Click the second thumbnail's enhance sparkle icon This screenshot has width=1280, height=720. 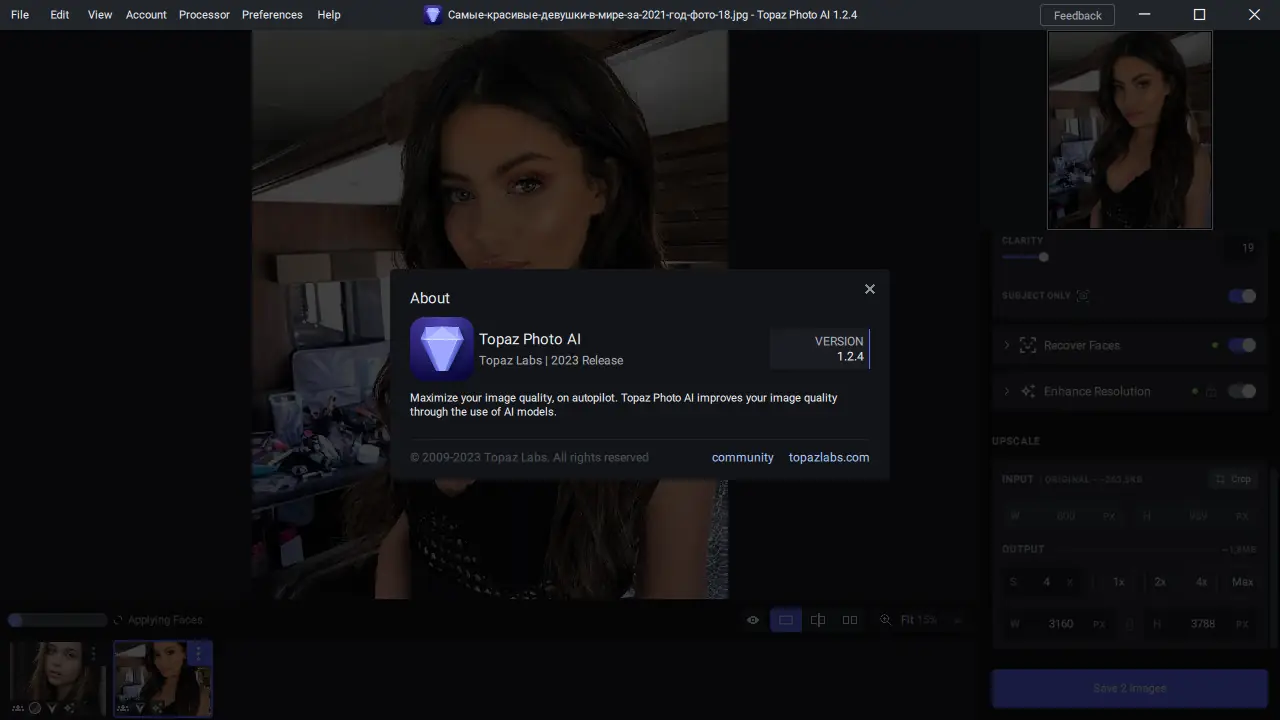point(157,708)
